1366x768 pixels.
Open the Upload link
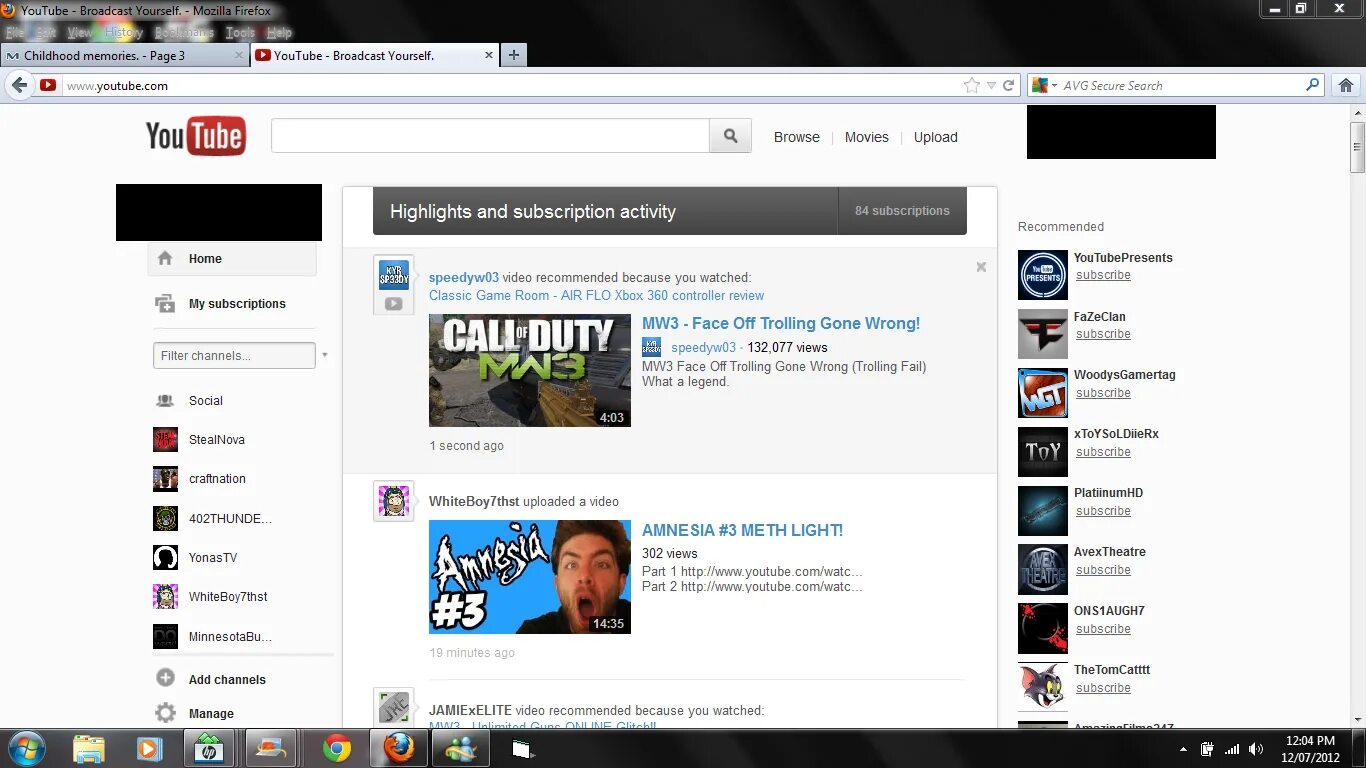coord(936,137)
